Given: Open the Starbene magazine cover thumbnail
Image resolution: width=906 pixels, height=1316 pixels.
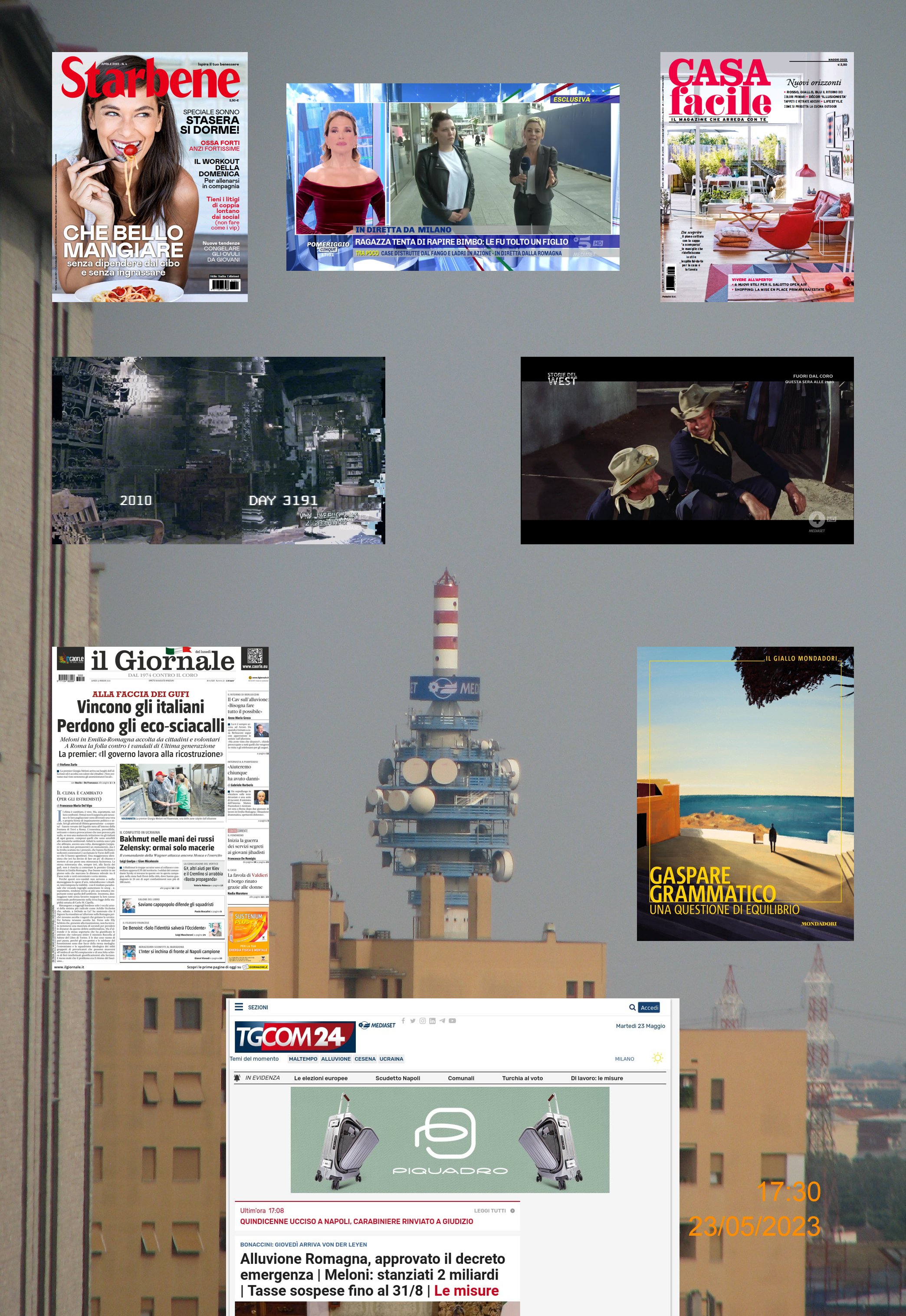Looking at the screenshot, I should [150, 177].
